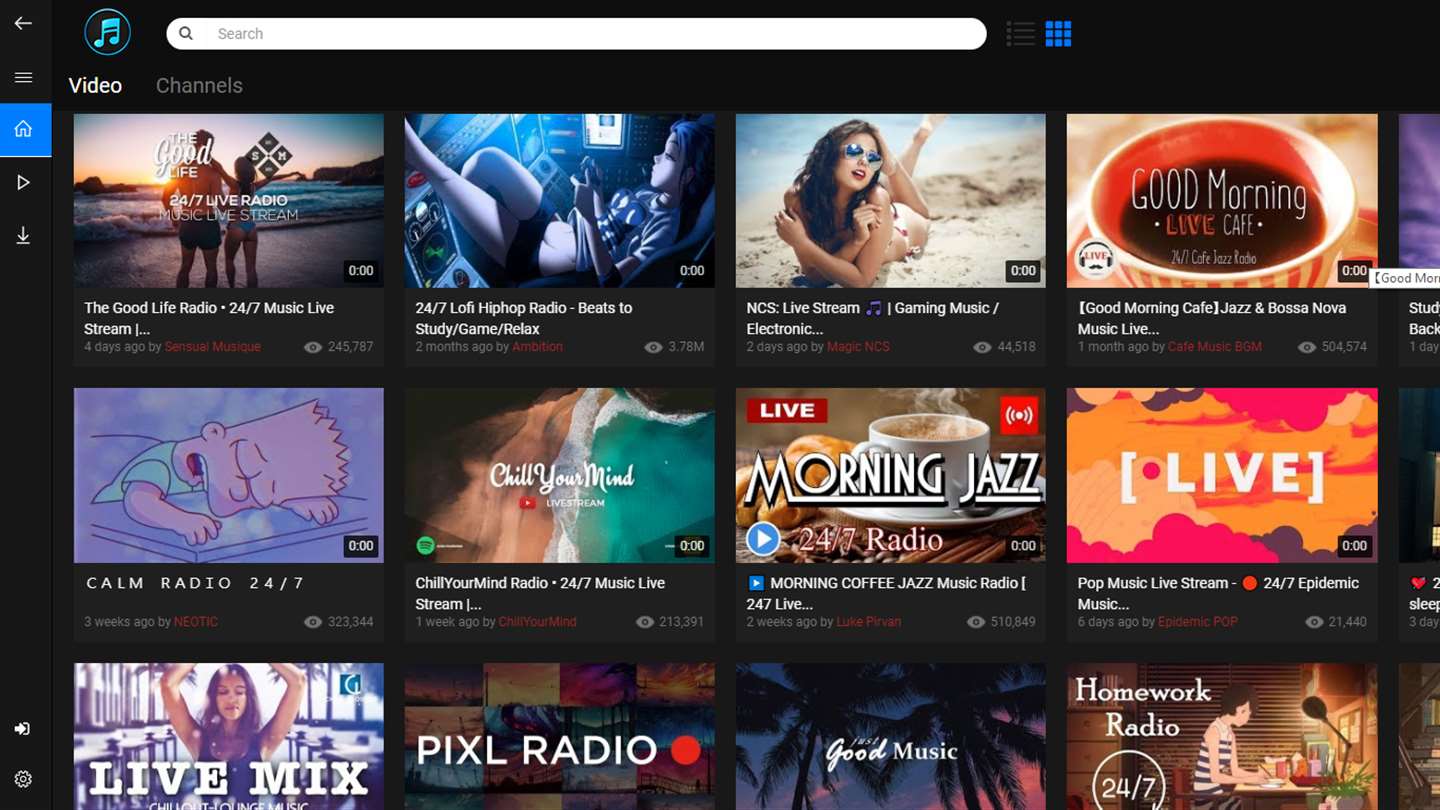Visit the Ambition channel link
The width and height of the screenshot is (1440, 810).
point(537,347)
